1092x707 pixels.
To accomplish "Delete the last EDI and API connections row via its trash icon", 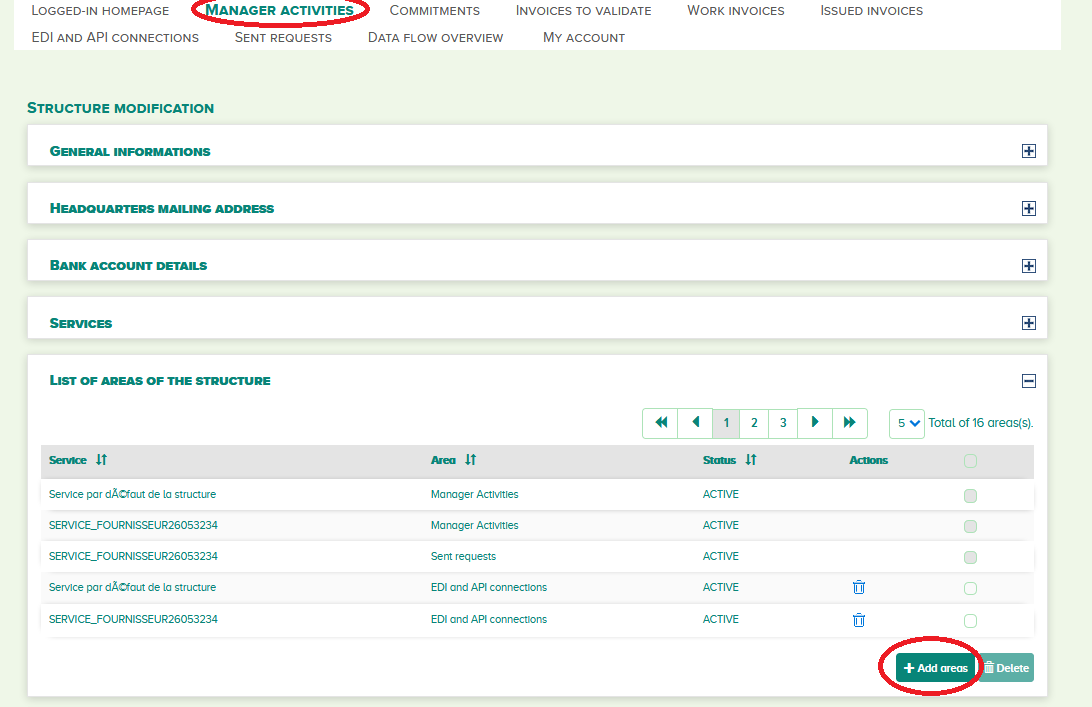I will (x=859, y=620).
